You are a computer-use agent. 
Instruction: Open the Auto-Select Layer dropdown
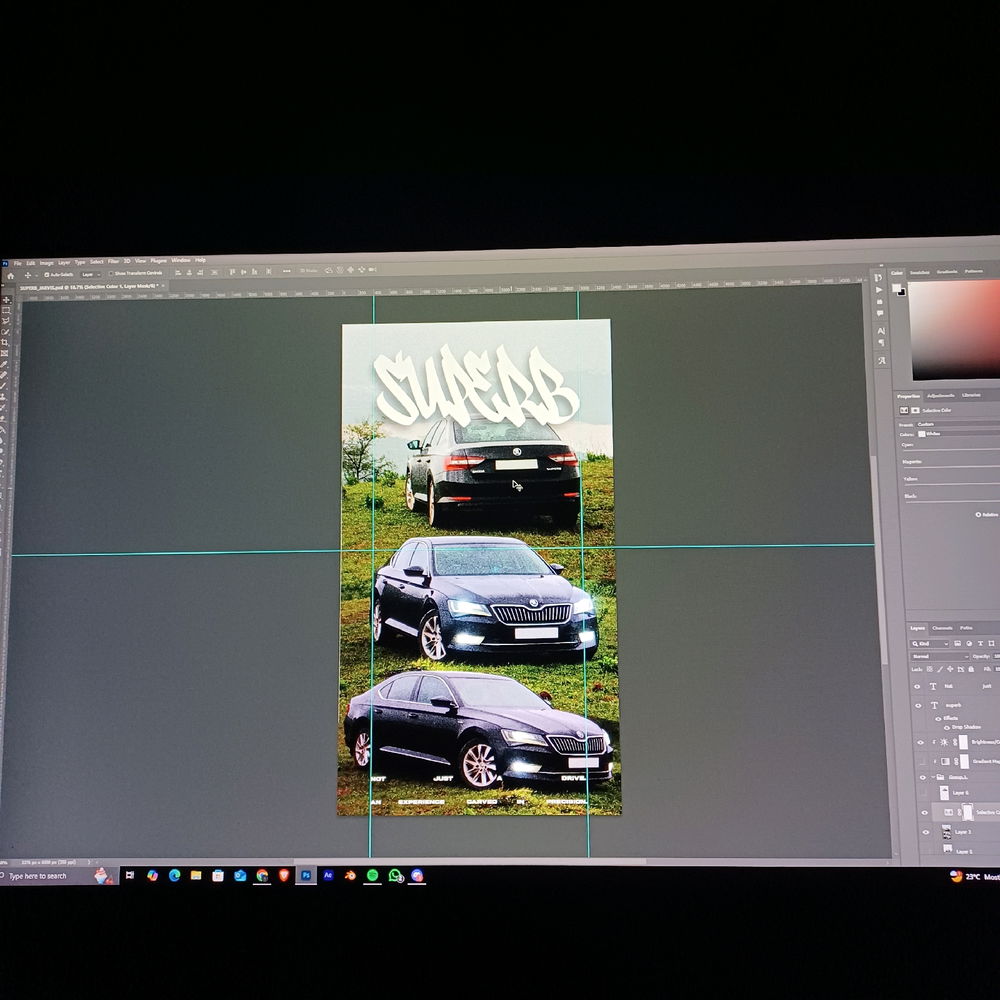pos(91,274)
